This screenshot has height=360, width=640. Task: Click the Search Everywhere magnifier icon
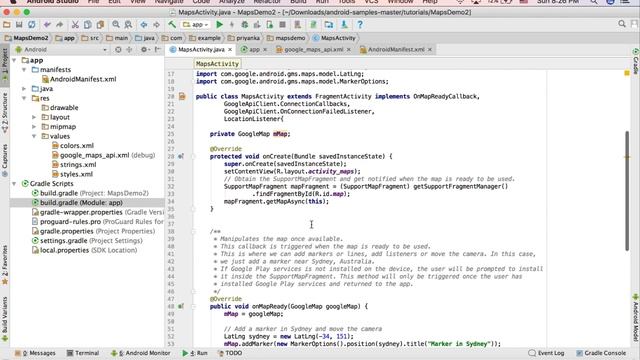tap(622, 24)
